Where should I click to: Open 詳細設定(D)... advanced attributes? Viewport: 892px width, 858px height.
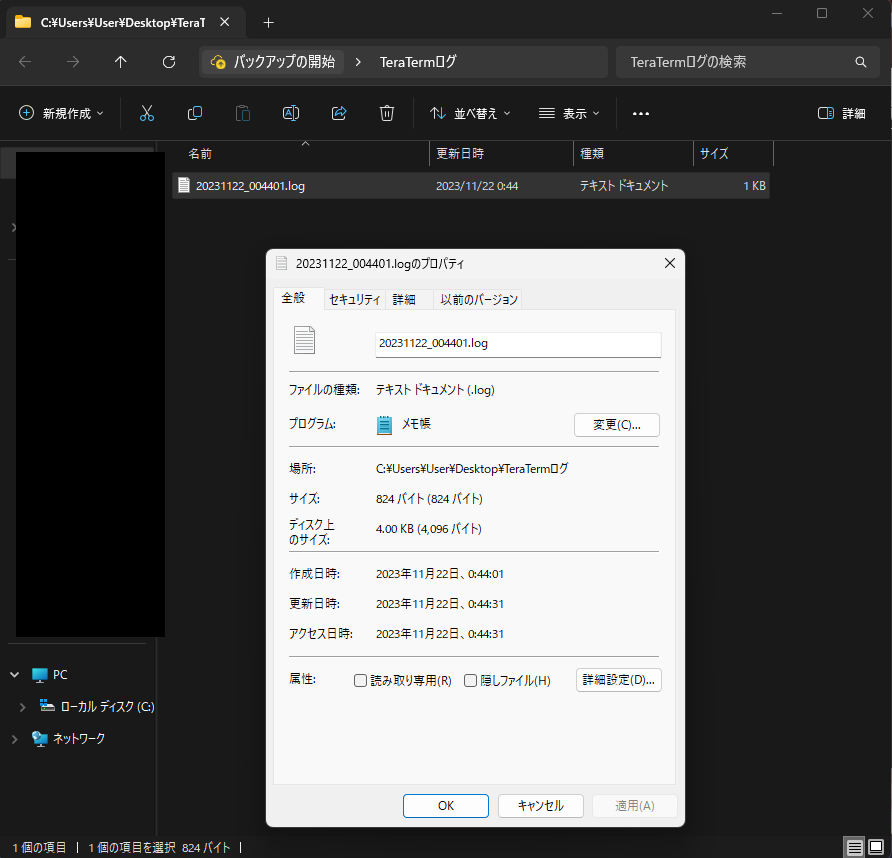(x=618, y=680)
